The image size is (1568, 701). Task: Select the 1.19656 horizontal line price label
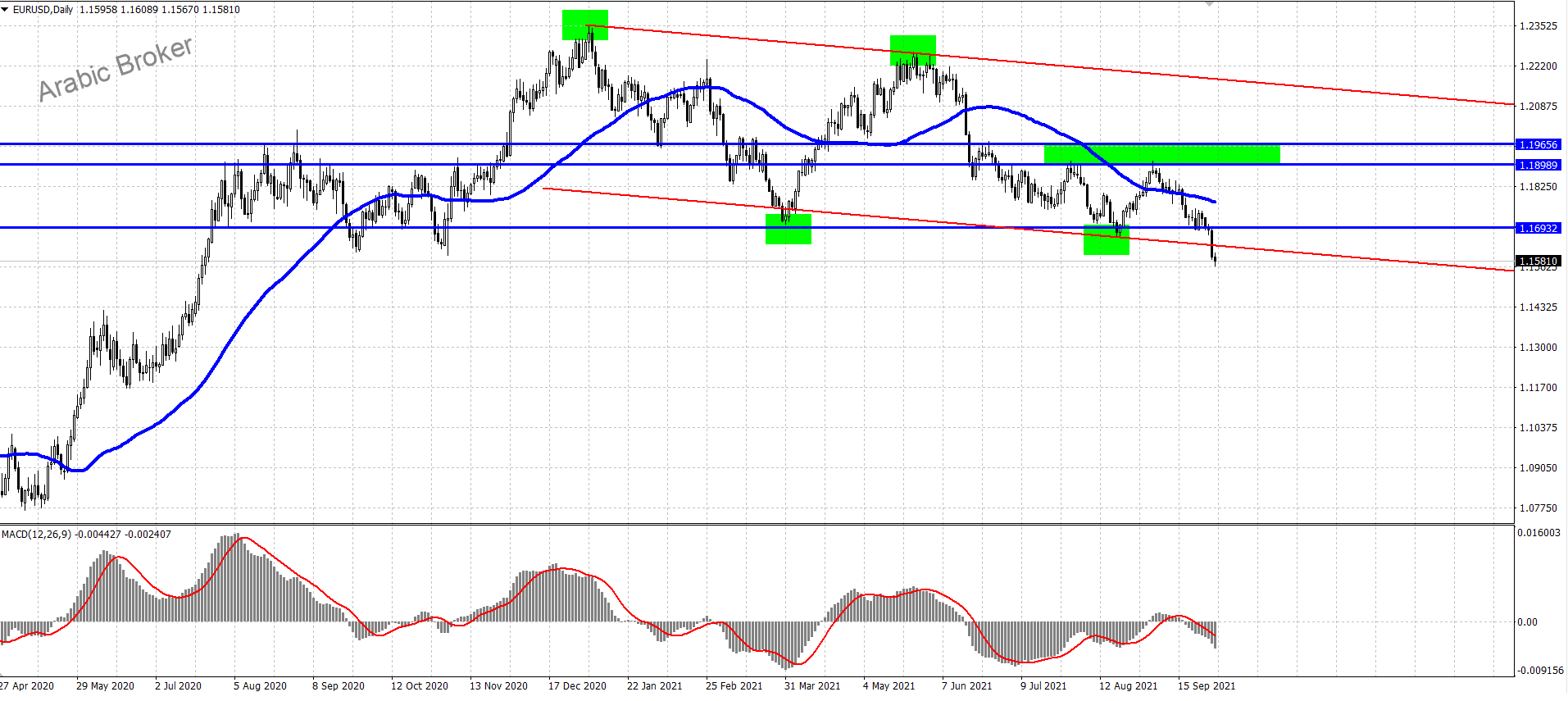pyautogui.click(x=1538, y=144)
